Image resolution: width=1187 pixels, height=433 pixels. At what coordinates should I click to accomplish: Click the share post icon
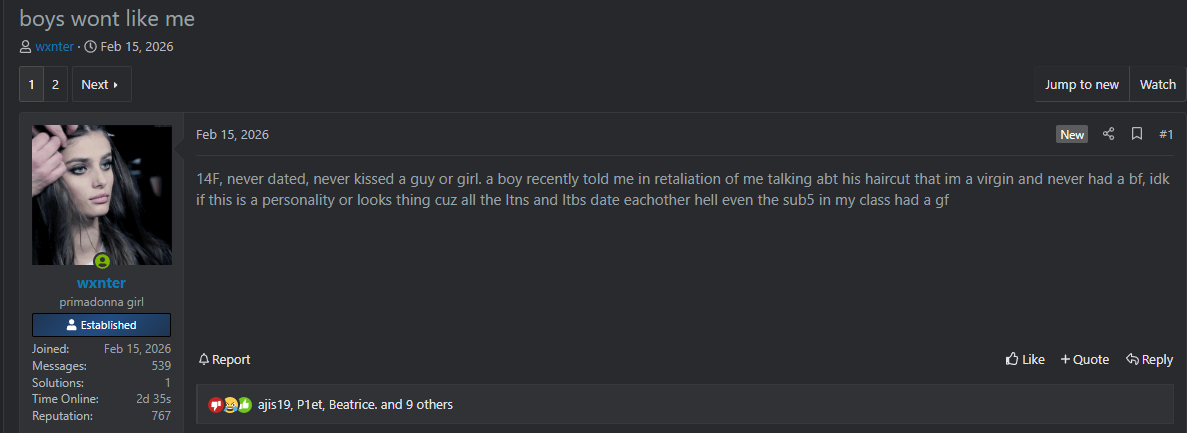tap(1108, 134)
